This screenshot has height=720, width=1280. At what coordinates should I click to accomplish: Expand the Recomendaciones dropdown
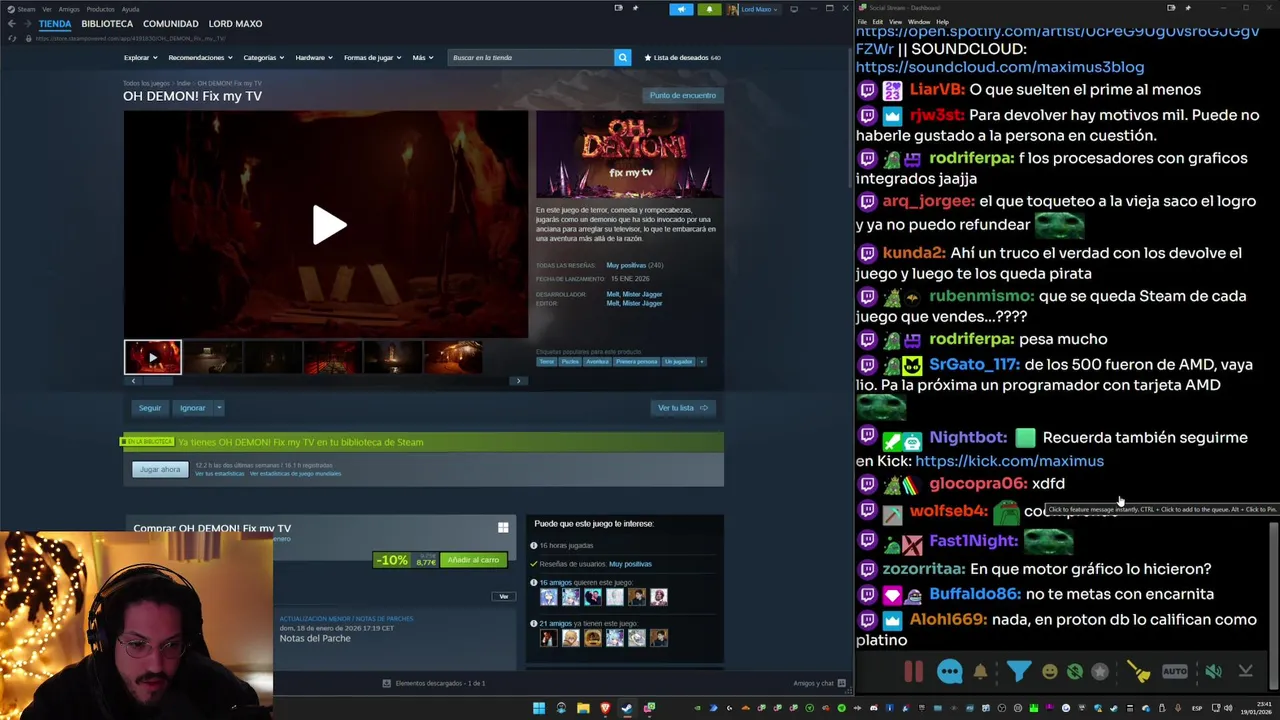(200, 58)
